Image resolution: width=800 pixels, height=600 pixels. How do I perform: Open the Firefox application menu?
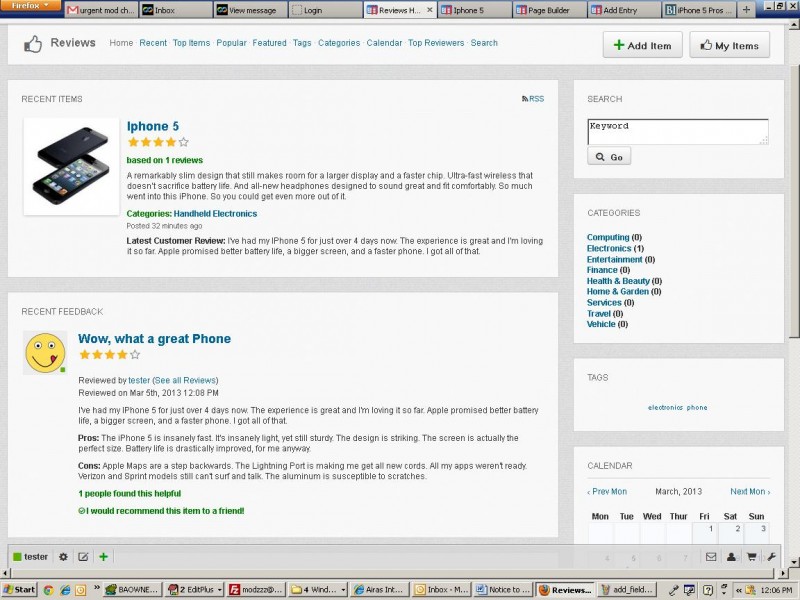pyautogui.click(x=31, y=6)
